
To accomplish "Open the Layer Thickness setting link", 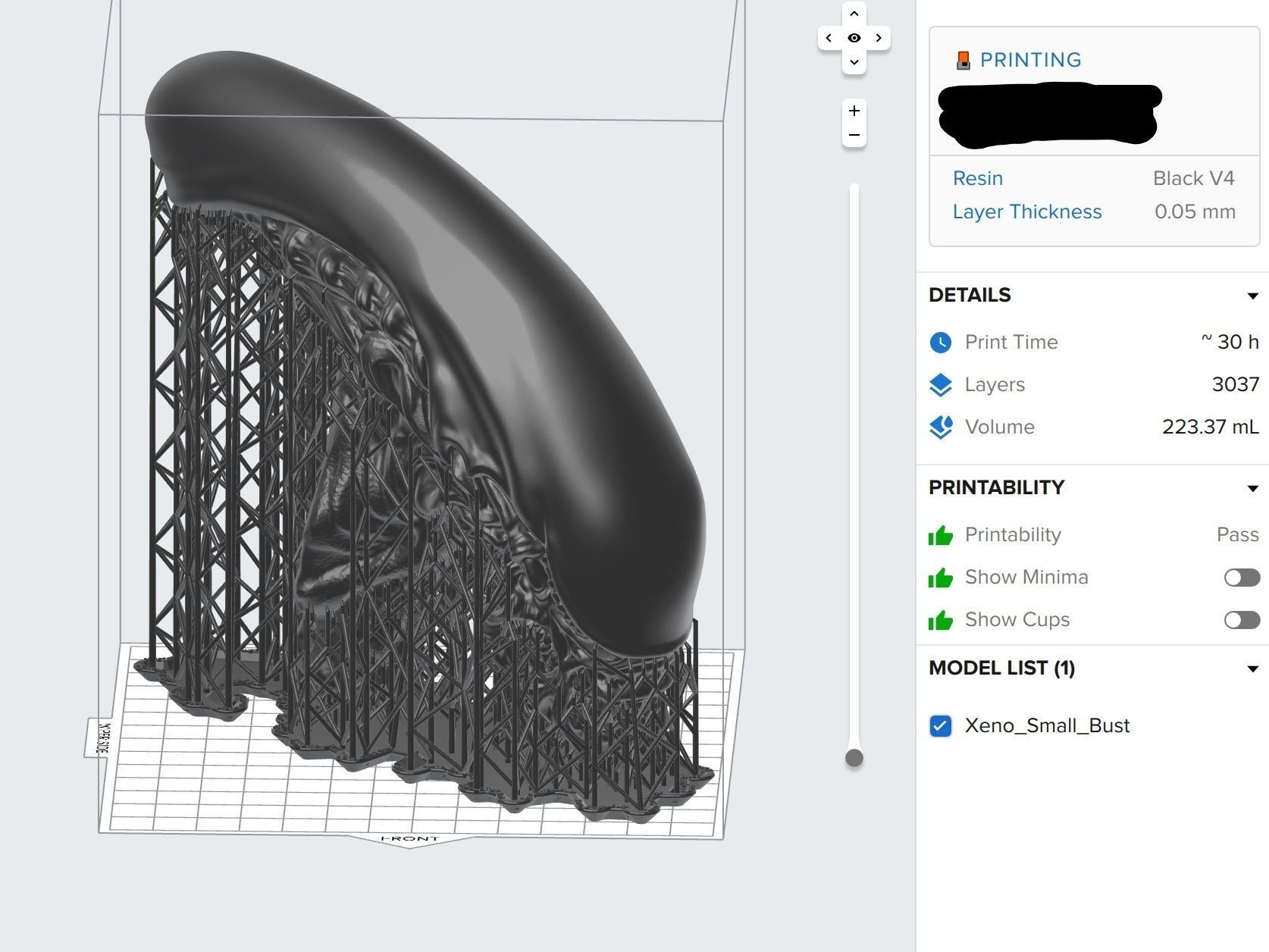I will pos(1027,211).
